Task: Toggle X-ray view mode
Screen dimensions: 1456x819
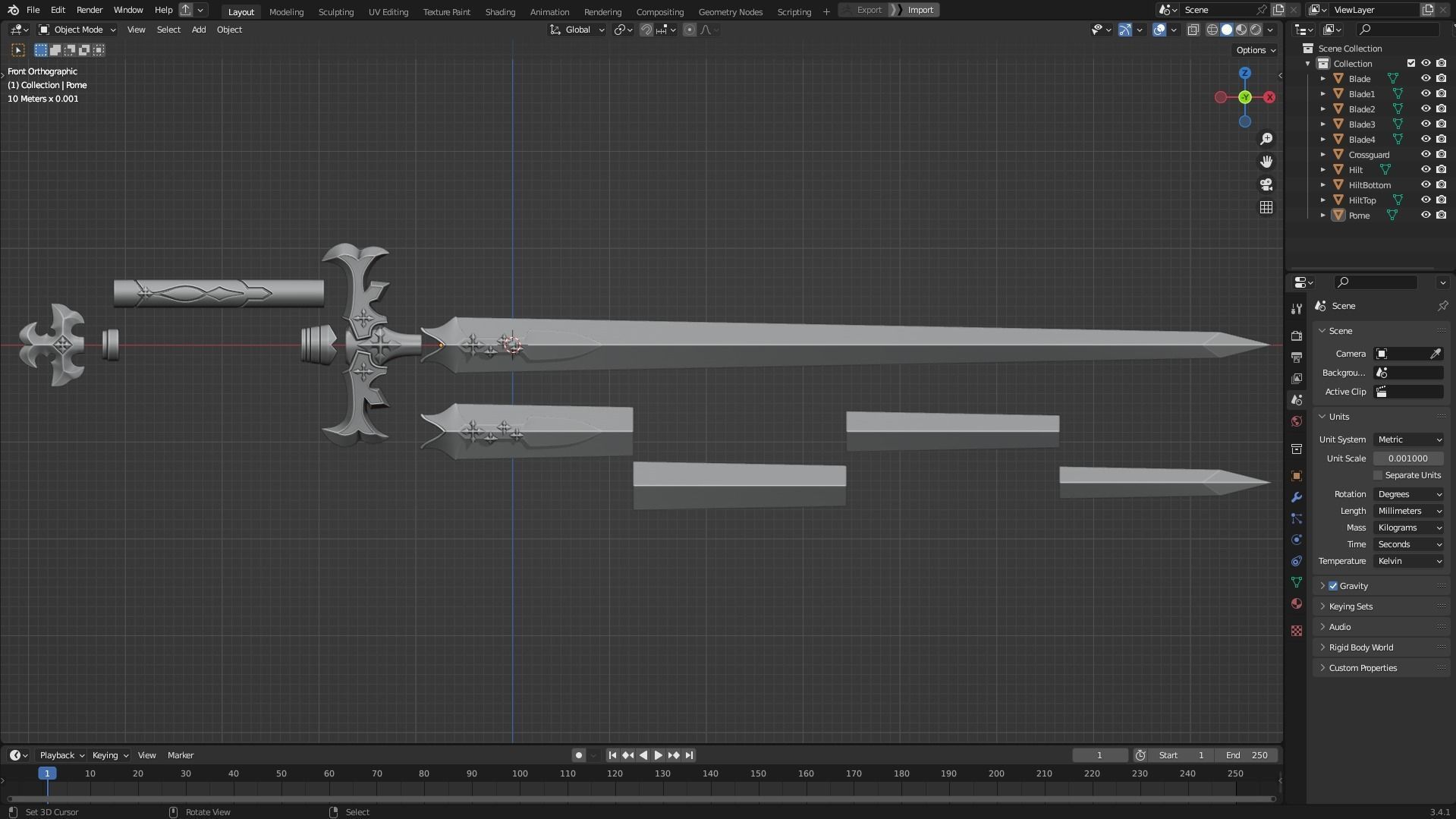Action: coord(1192,30)
